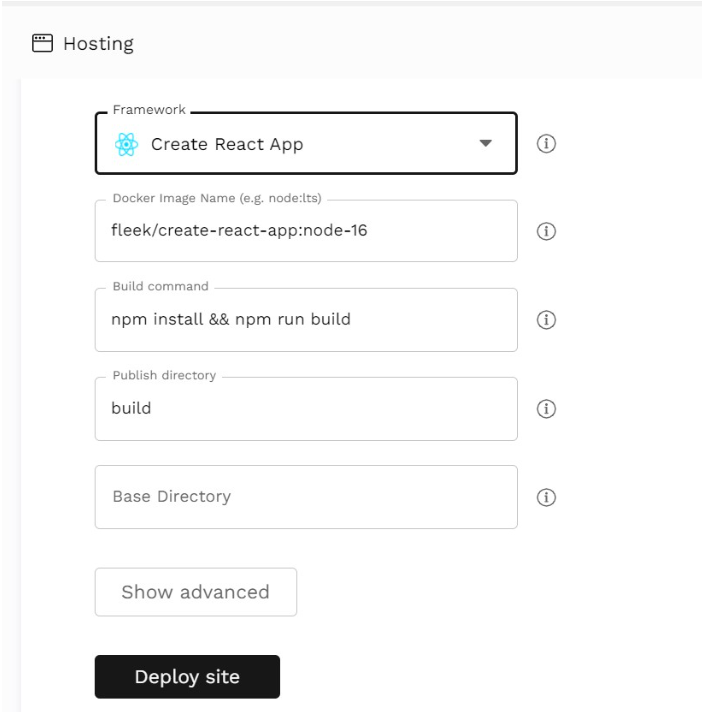Open the Create React App combo box
The image size is (702, 712).
tap(306, 143)
